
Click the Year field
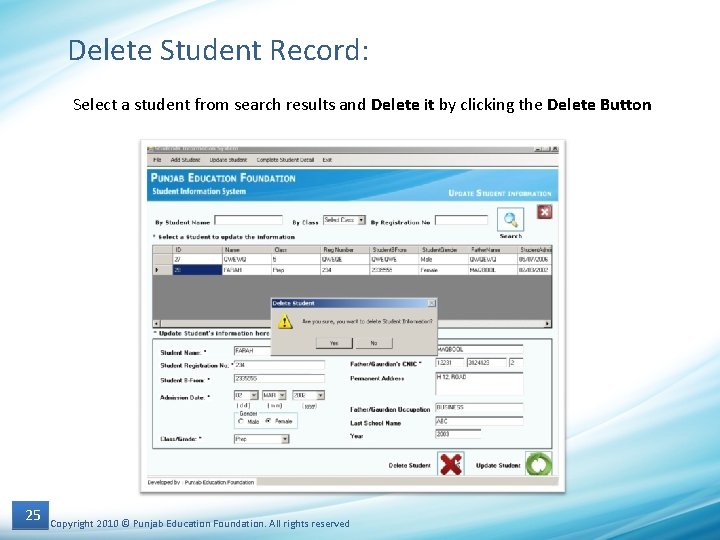[x=458, y=434]
